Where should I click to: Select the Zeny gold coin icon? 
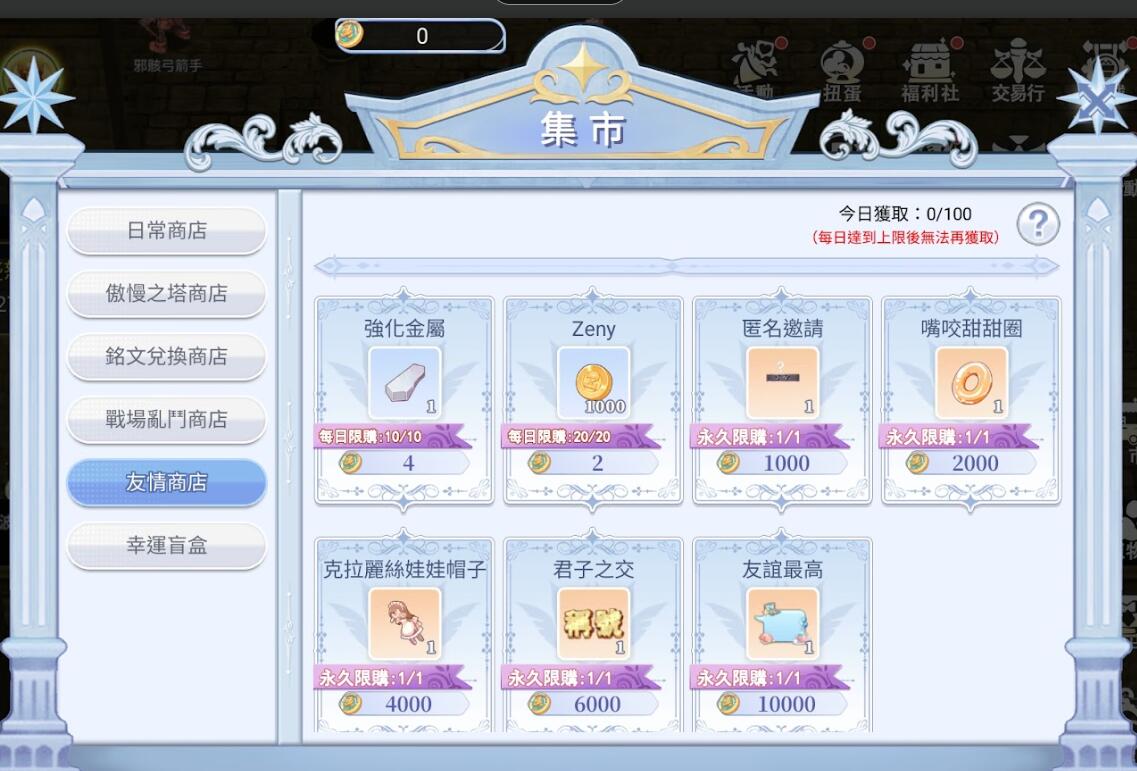[x=593, y=382]
